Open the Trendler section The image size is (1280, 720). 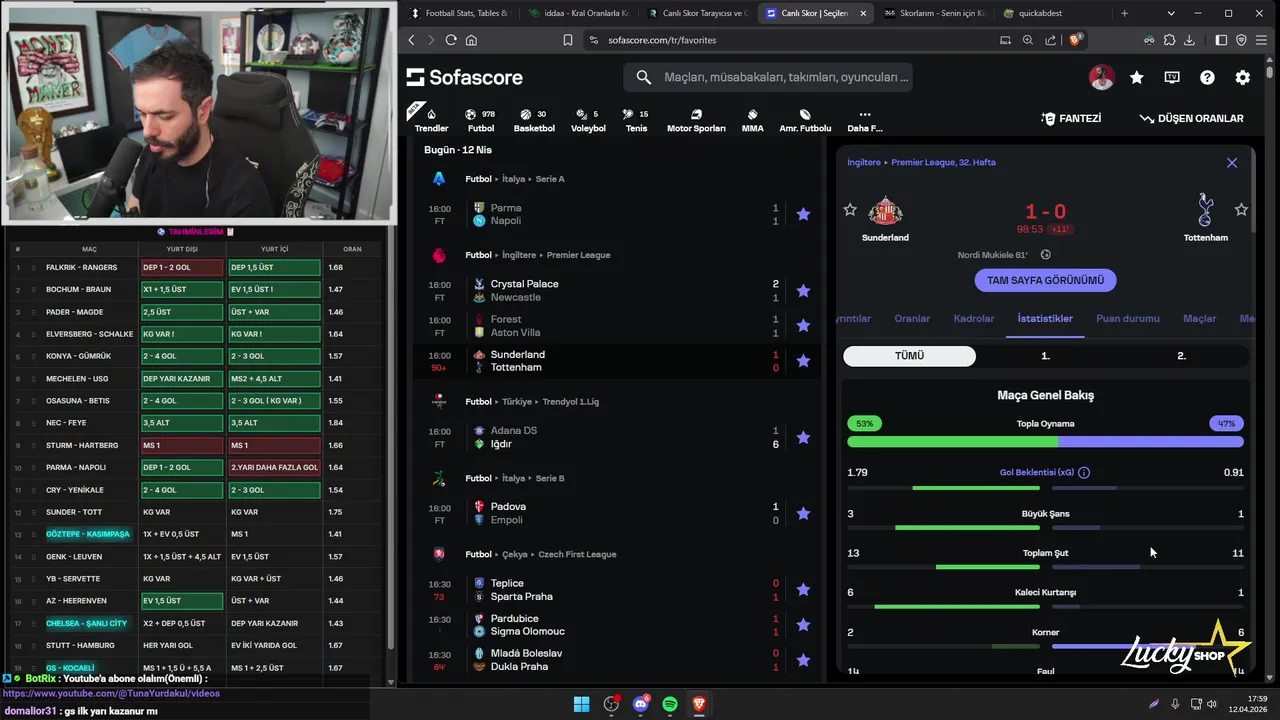(431, 119)
